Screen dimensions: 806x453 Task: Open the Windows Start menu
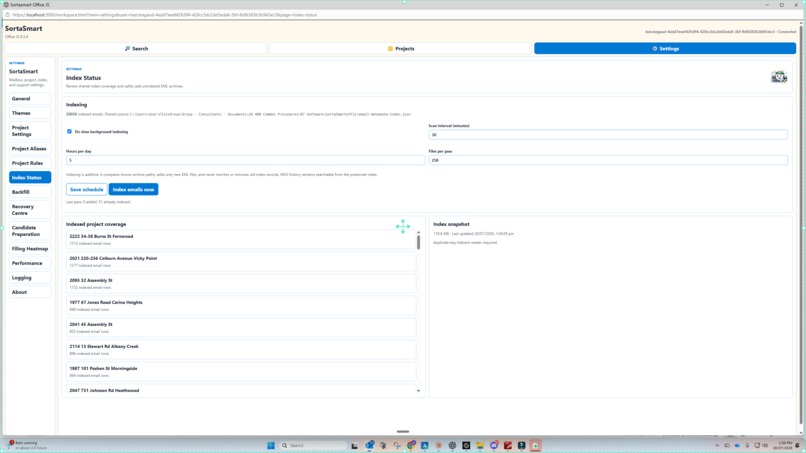pyautogui.click(x=271, y=446)
